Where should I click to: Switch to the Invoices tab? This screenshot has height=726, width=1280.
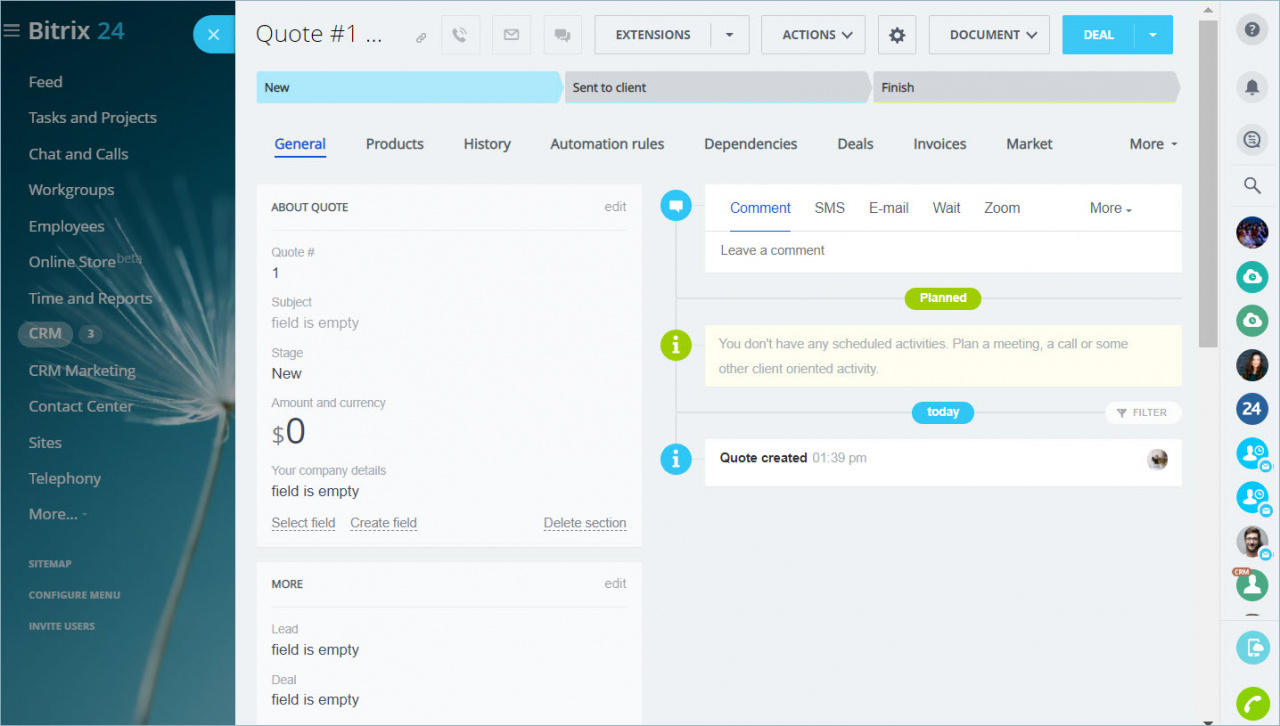(940, 144)
